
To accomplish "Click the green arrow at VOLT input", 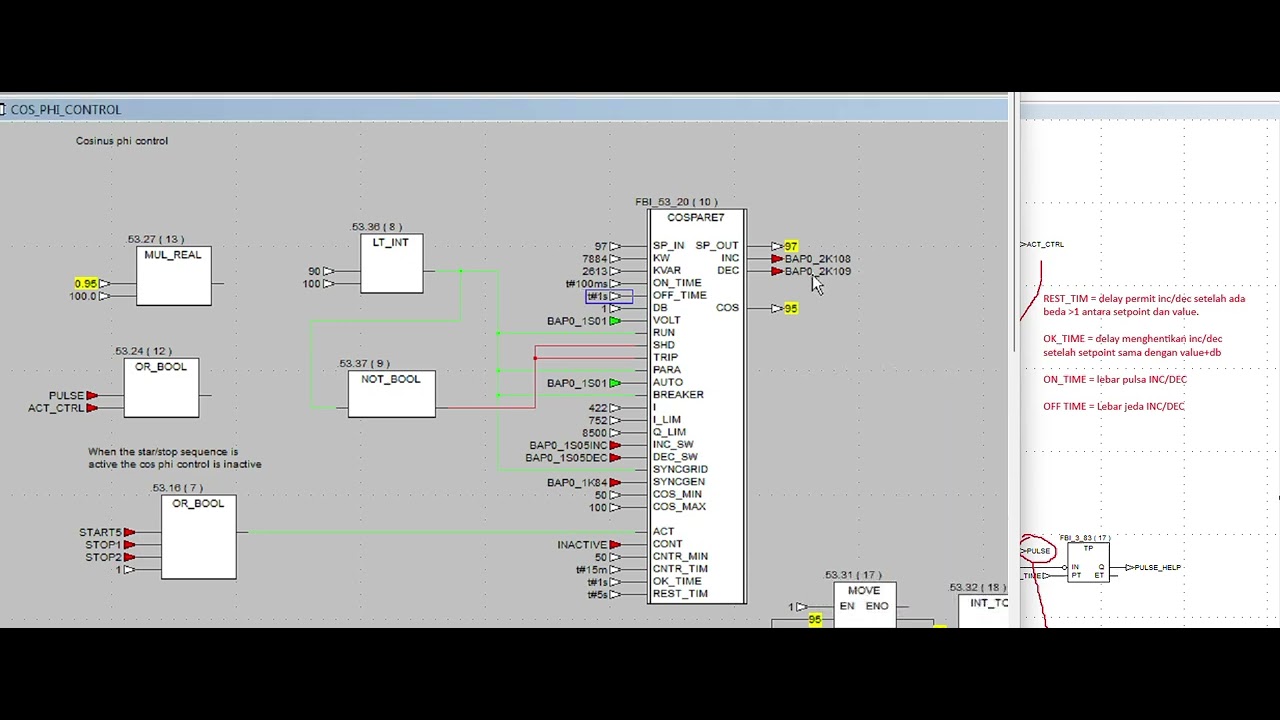I will click(x=615, y=321).
